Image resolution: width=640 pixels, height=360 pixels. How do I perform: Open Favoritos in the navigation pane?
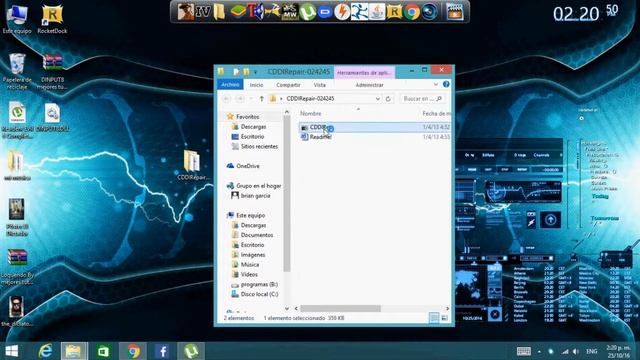point(247,117)
